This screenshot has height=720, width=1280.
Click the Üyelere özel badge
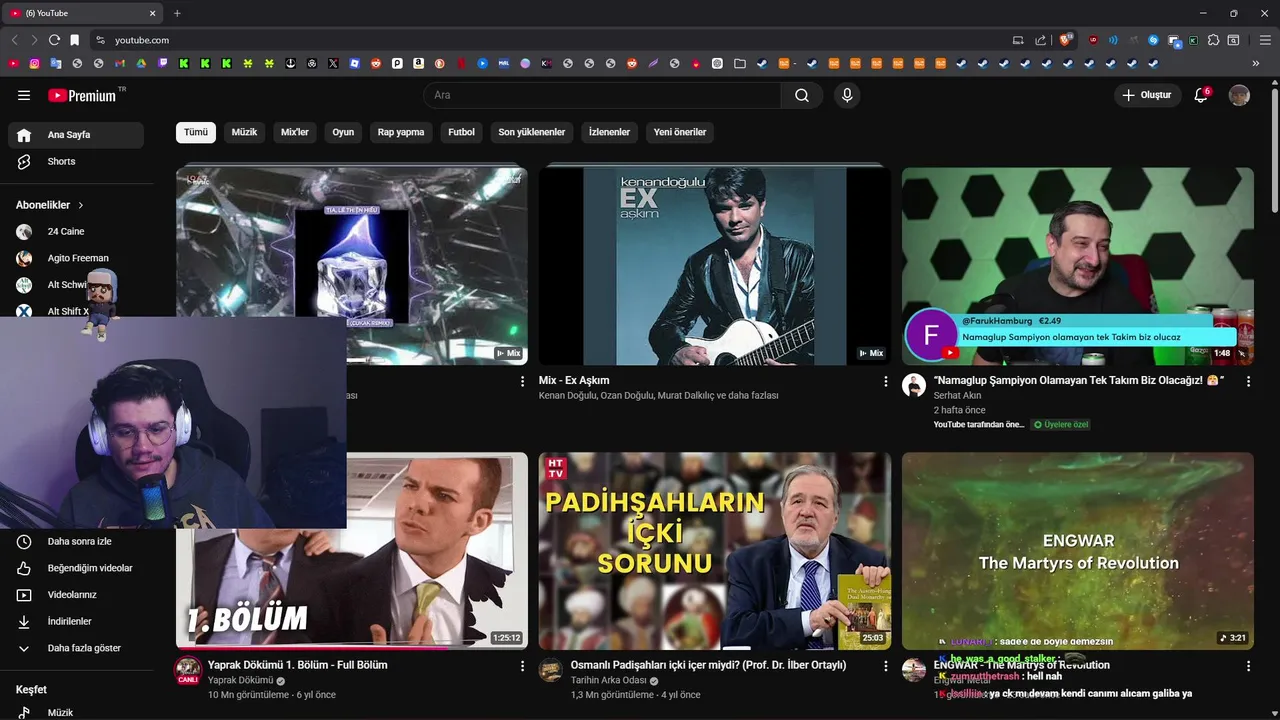[x=1061, y=424]
